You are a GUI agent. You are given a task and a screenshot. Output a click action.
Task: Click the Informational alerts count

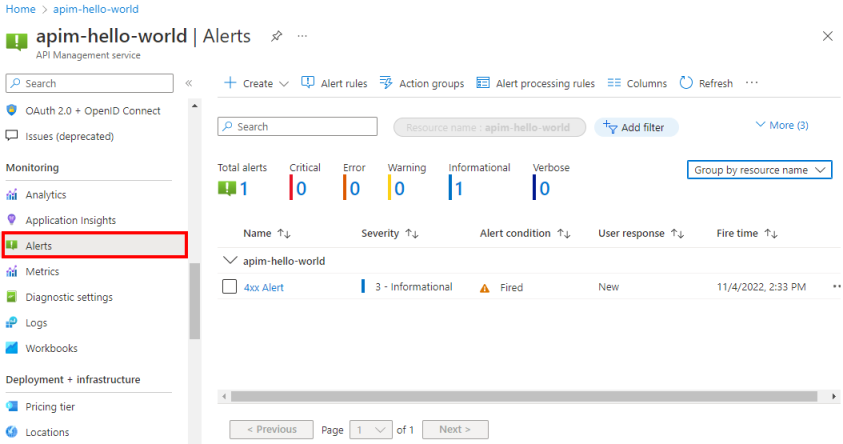tap(459, 189)
